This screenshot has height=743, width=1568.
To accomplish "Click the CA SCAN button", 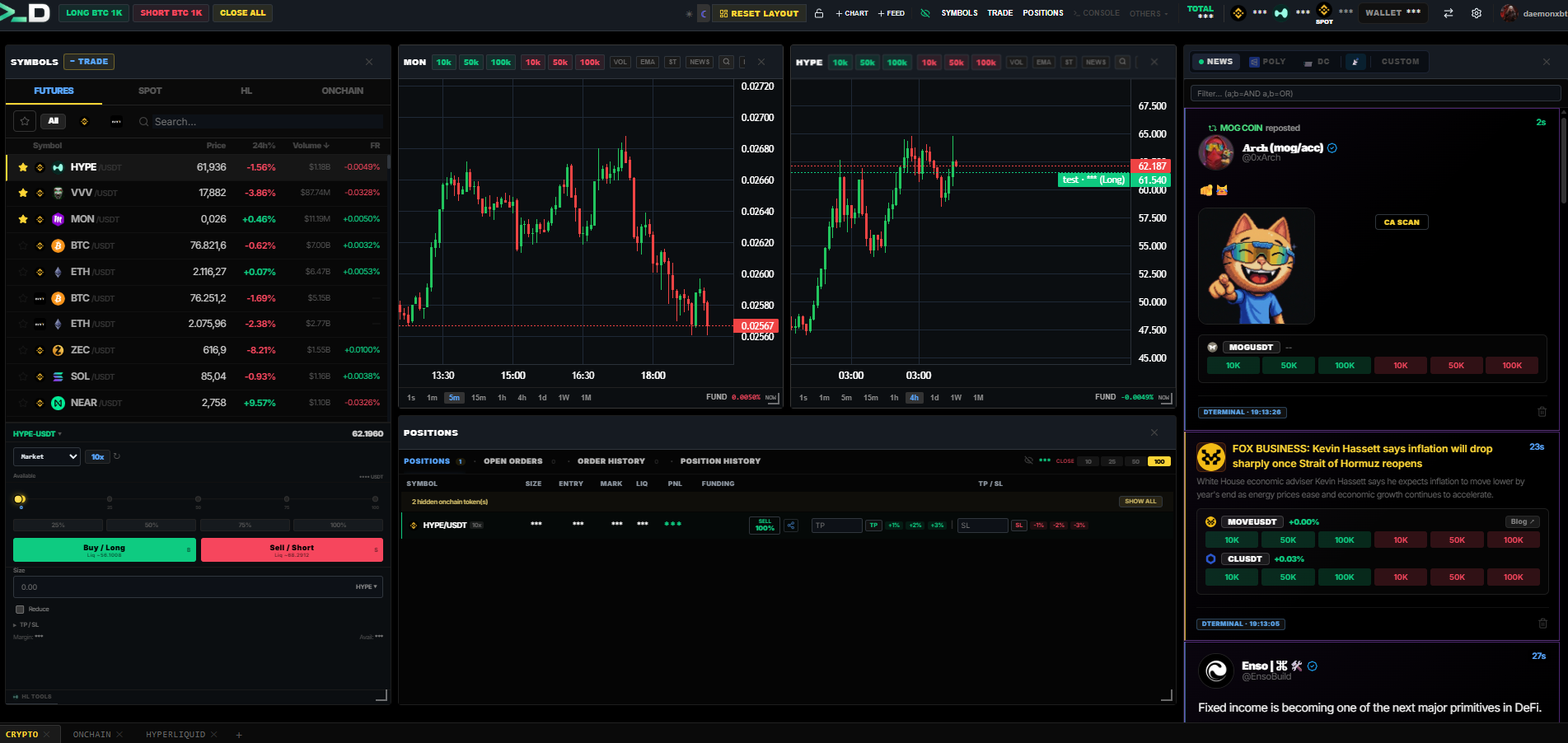I will [1402, 222].
